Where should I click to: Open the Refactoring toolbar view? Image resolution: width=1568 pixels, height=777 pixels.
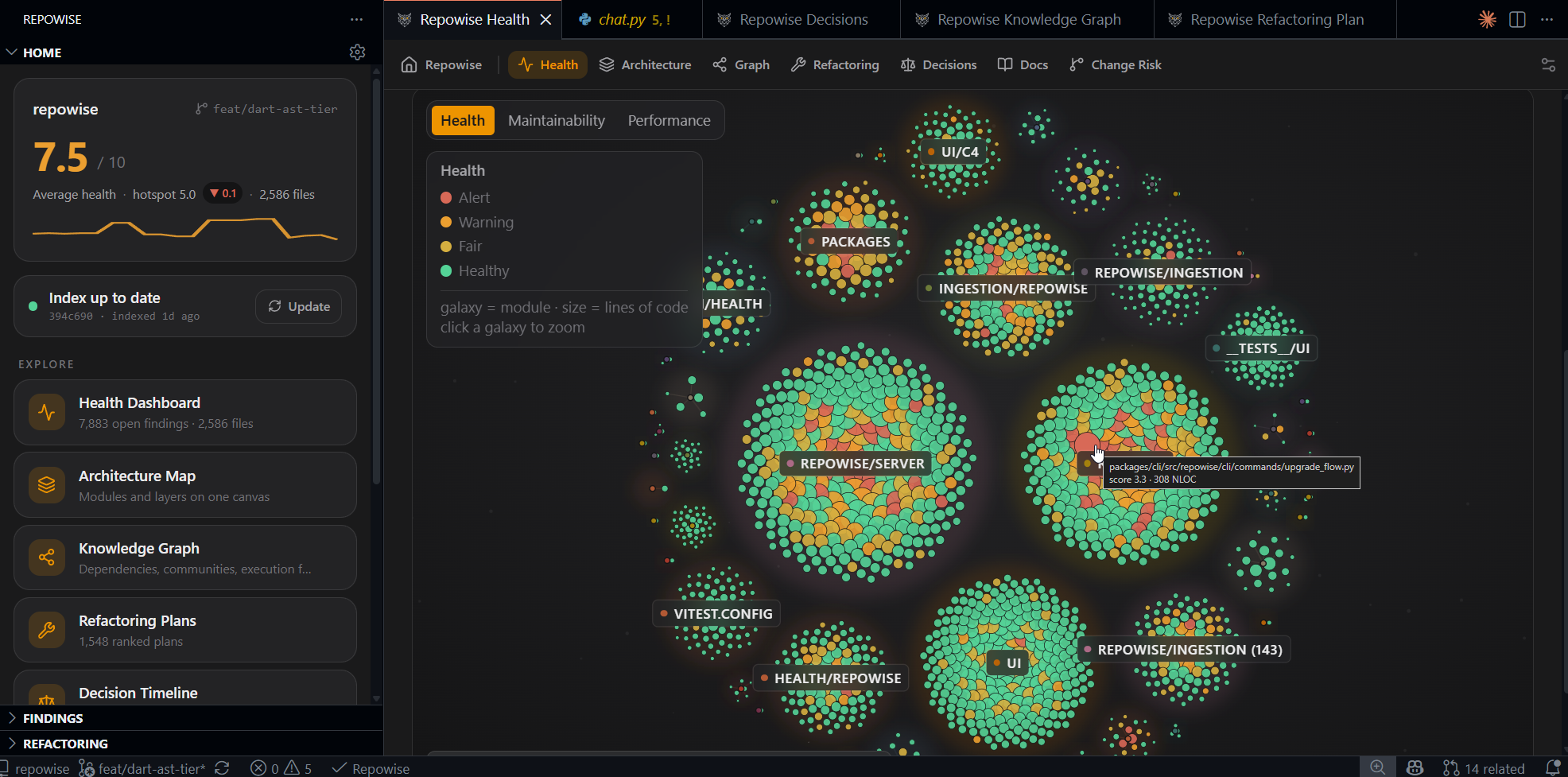(x=835, y=64)
